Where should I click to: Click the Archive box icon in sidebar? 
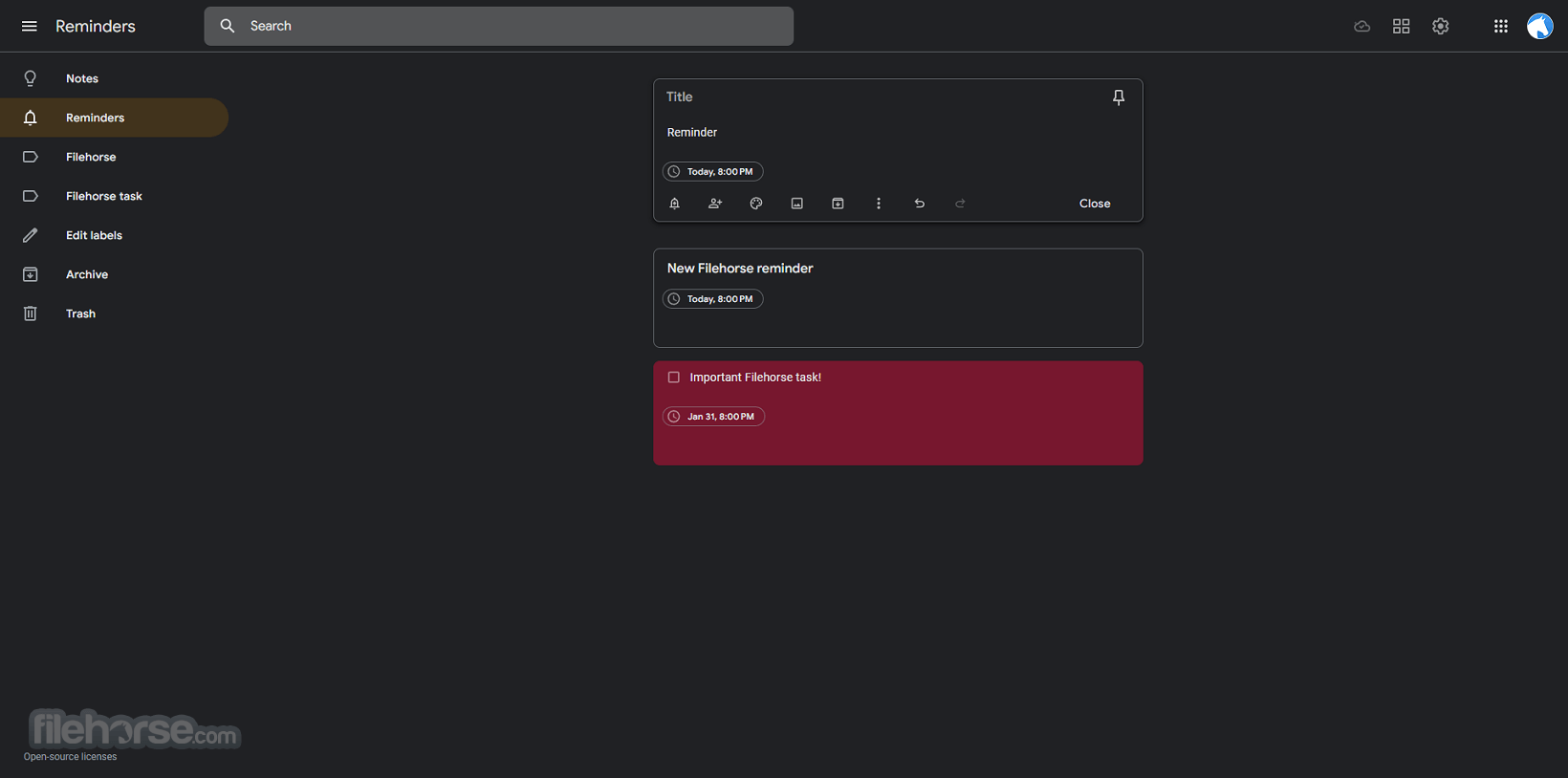tap(31, 274)
